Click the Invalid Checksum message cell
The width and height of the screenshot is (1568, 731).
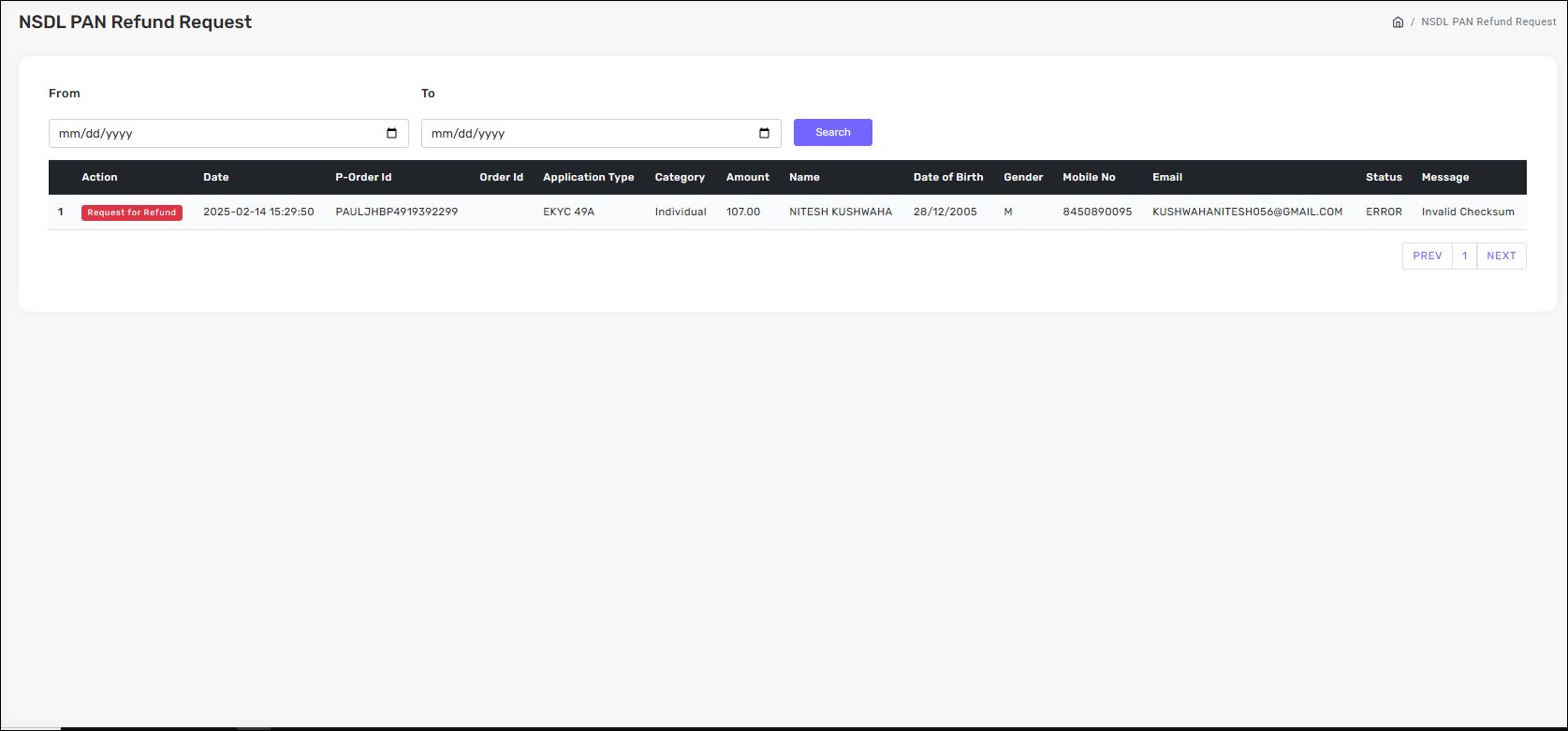1467,212
